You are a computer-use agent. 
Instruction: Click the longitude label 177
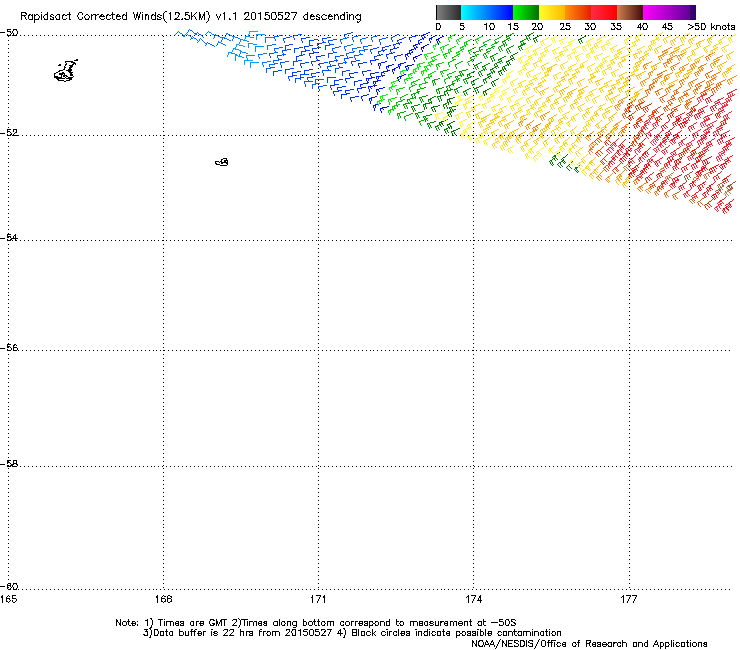click(629, 599)
